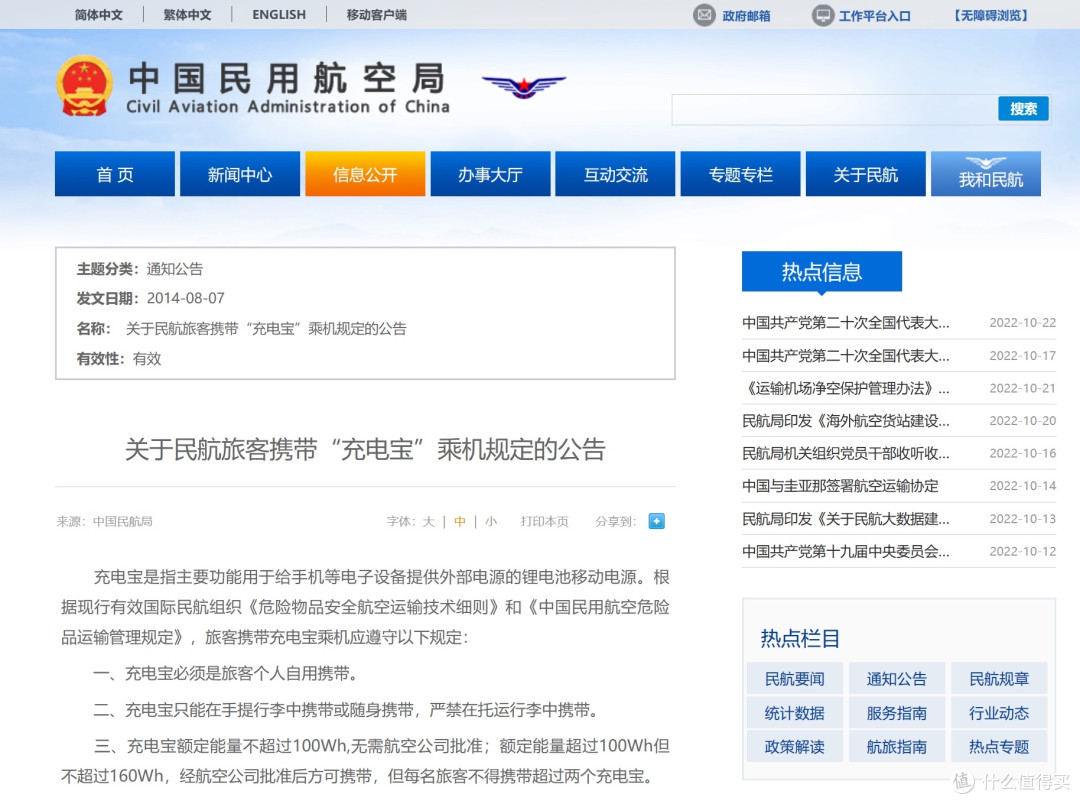Click the article title 关于民航旅客携带充电宝
1080x804 pixels.
pos(365,449)
